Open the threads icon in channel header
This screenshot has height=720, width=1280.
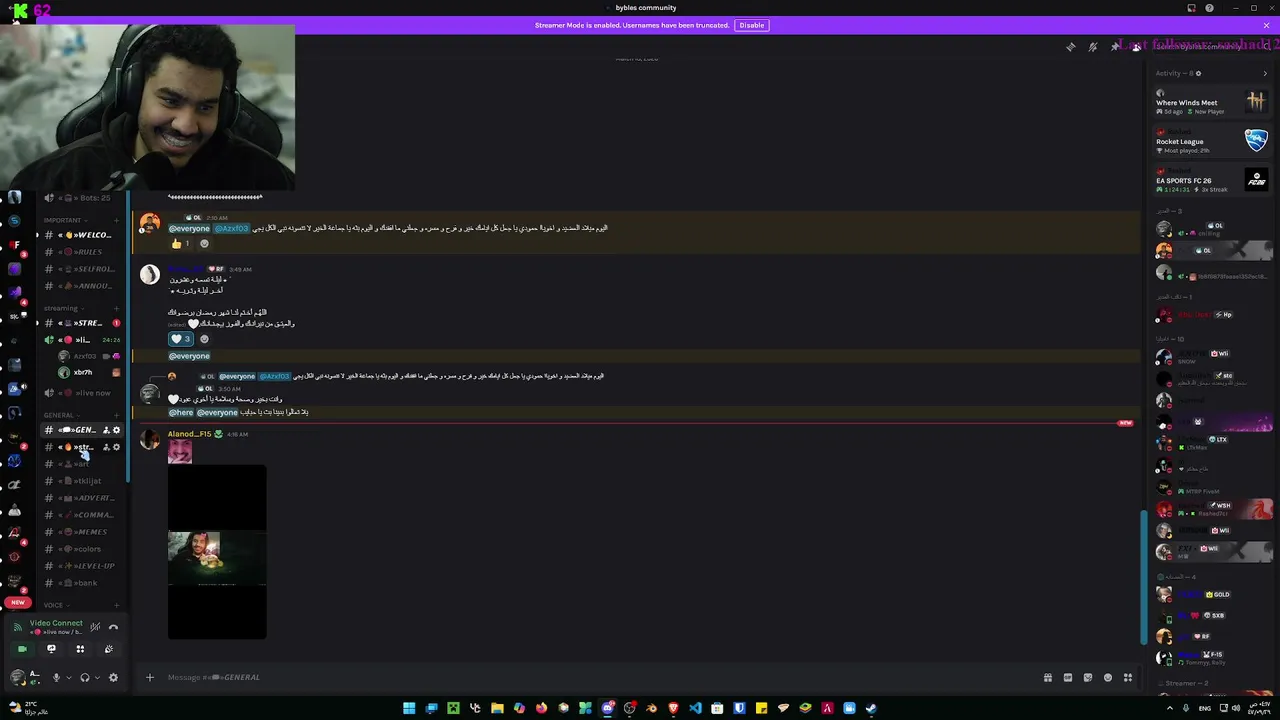click(1071, 47)
